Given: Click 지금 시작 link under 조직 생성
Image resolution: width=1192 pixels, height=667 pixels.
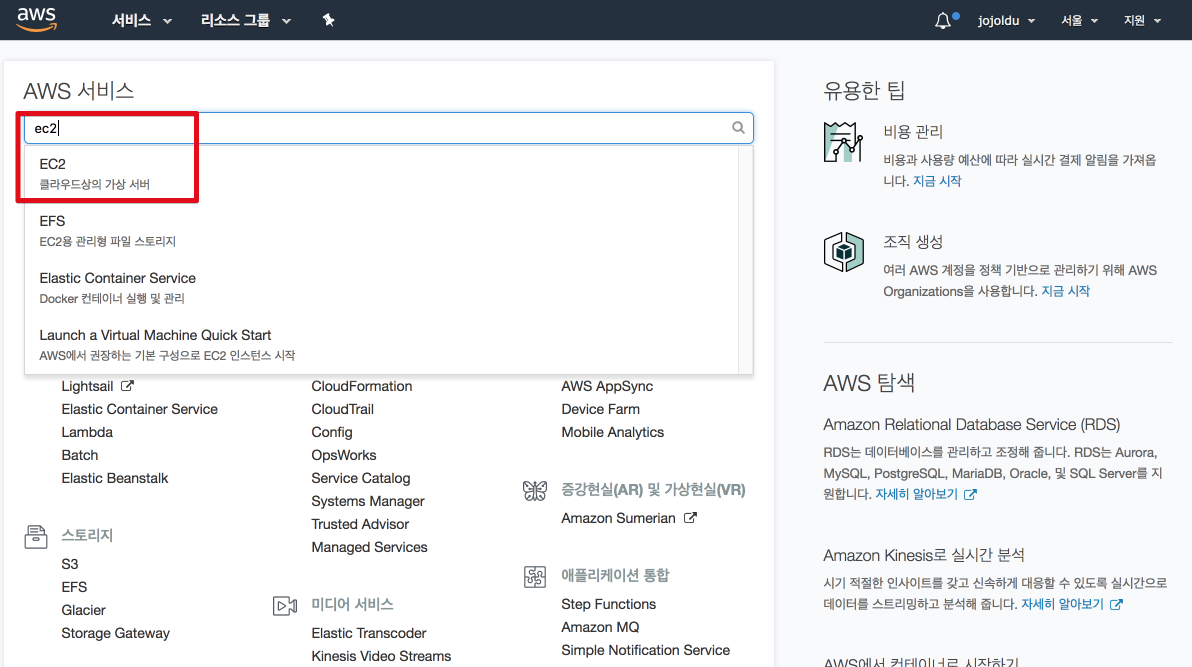Looking at the screenshot, I should pos(1065,291).
